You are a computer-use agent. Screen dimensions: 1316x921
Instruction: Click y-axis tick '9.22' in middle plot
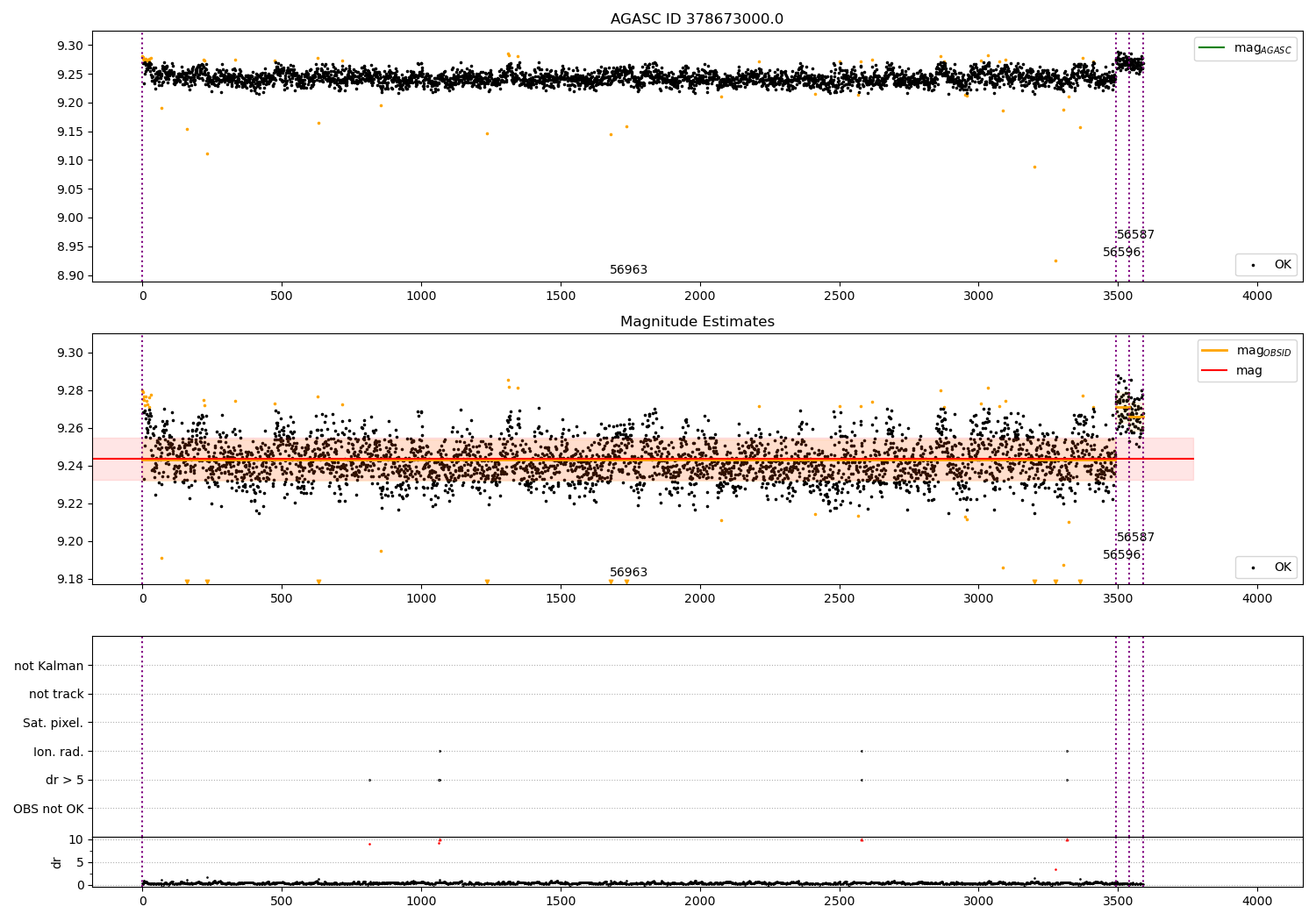coord(69,503)
